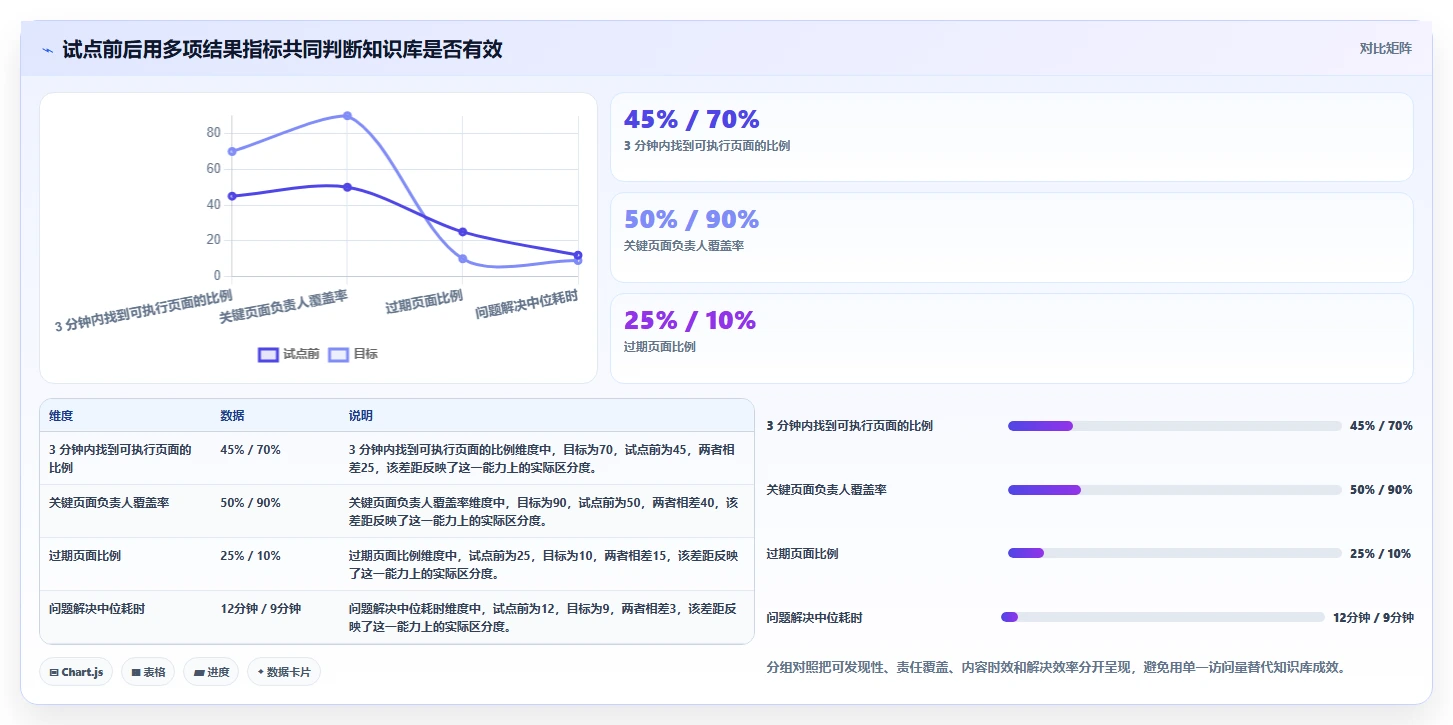1453x725 pixels.
Task: Select the 45% / 70% headline card value
Action: click(x=691, y=120)
